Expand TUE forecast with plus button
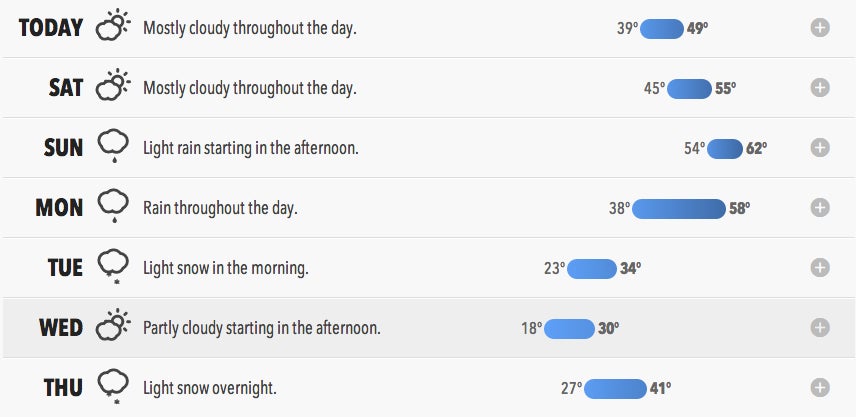The width and height of the screenshot is (856, 417). click(820, 268)
